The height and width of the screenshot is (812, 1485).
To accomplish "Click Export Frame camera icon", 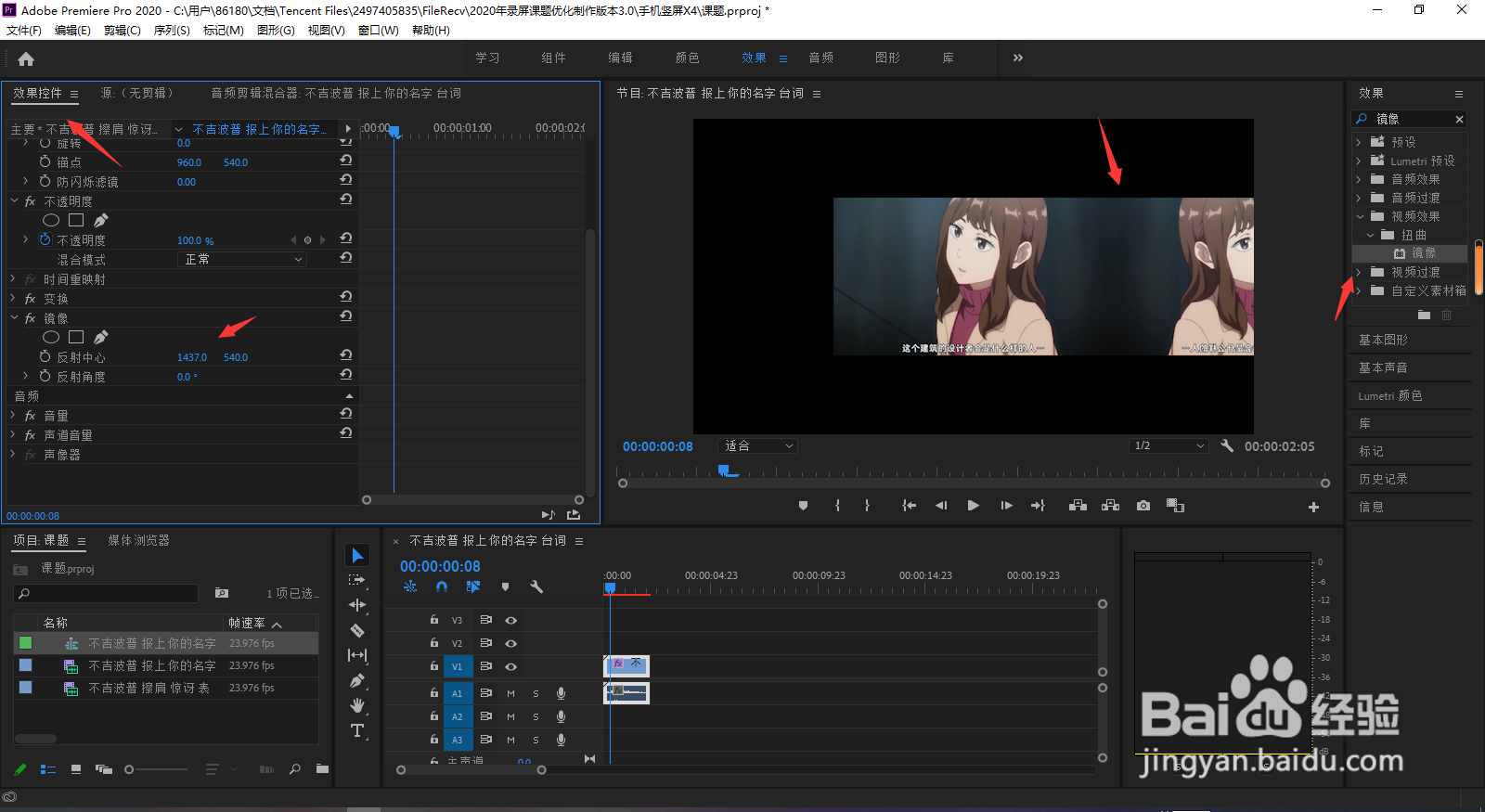I will pos(1143,506).
